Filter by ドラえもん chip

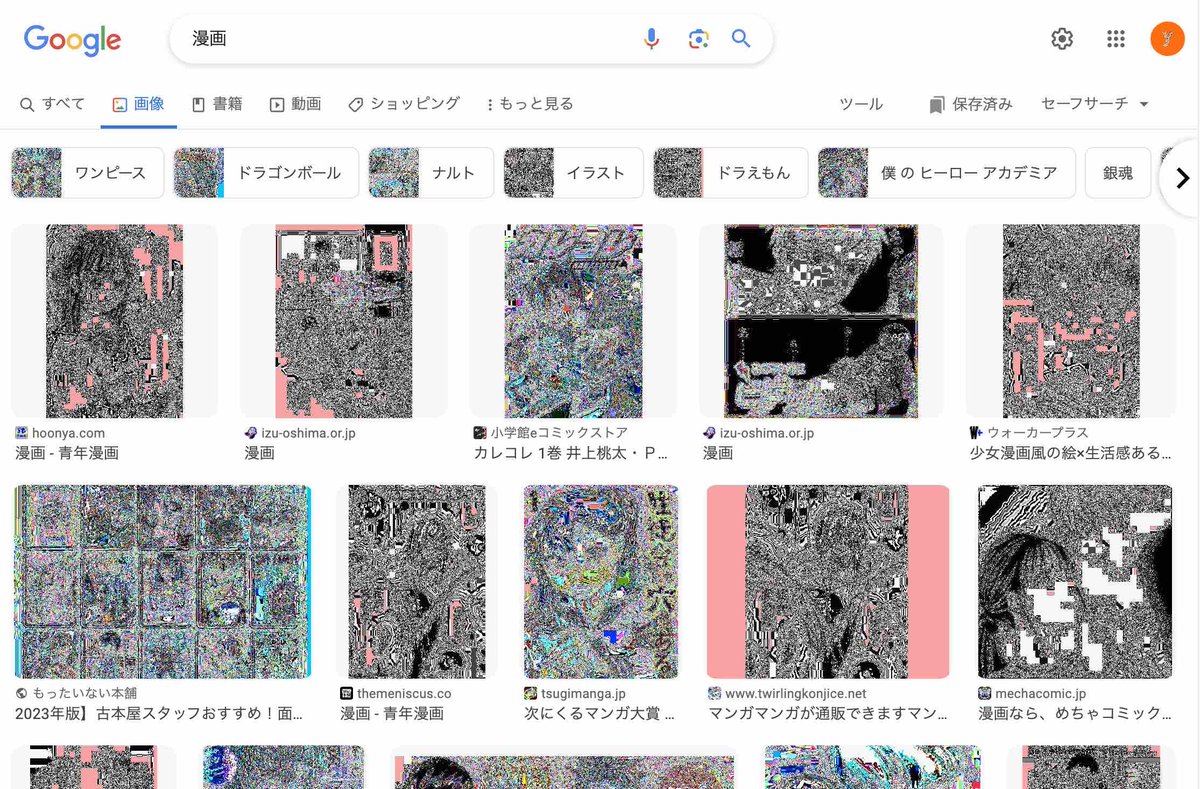(x=730, y=173)
